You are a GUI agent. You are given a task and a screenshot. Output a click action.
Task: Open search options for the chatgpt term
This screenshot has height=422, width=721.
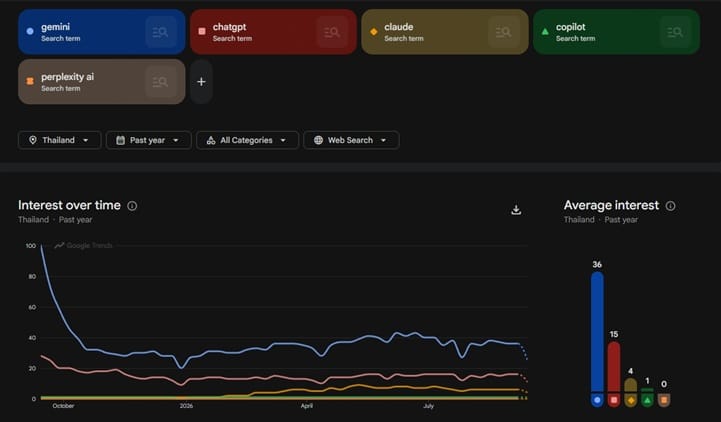pos(332,32)
